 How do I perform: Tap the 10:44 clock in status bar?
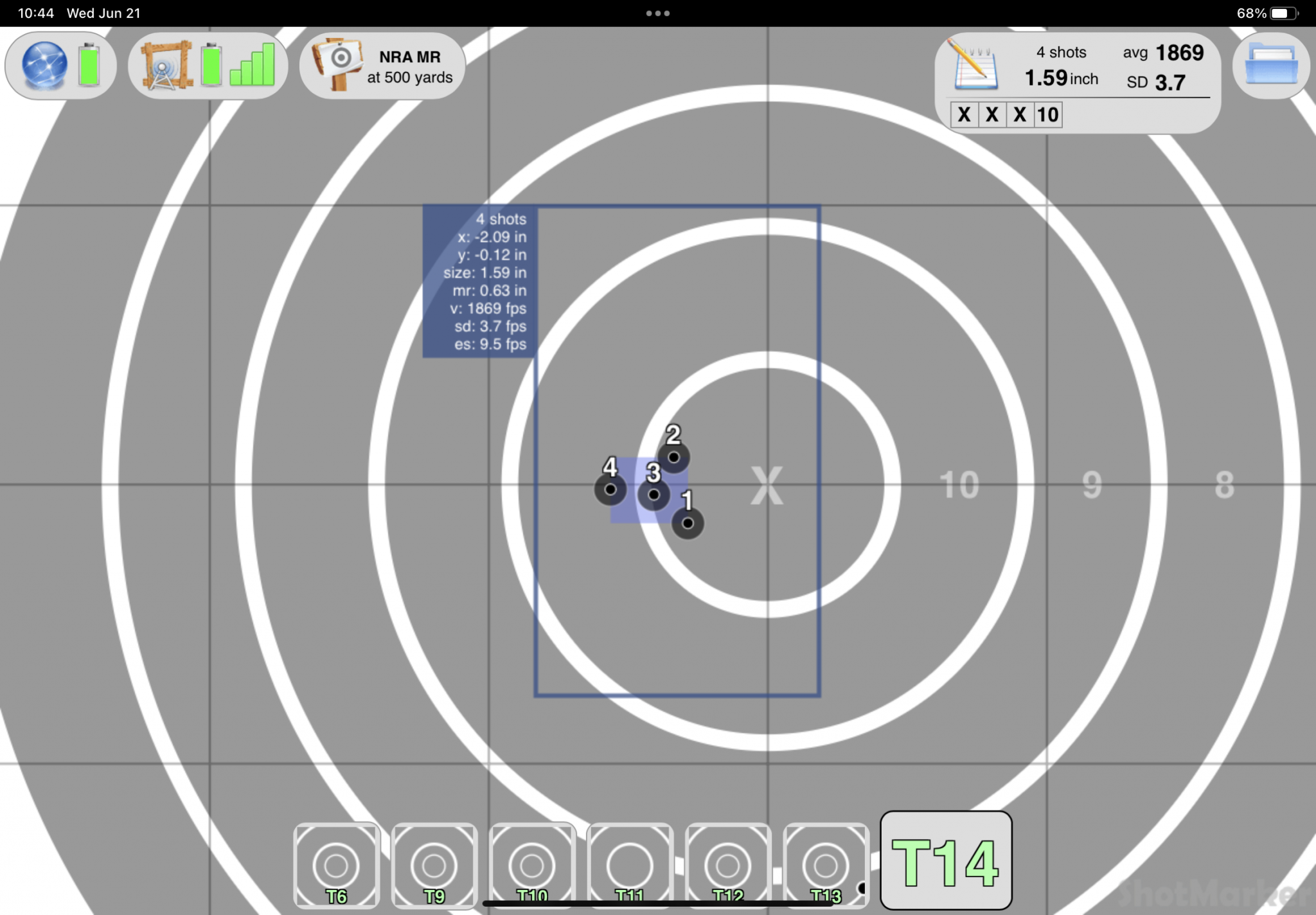coord(36,13)
